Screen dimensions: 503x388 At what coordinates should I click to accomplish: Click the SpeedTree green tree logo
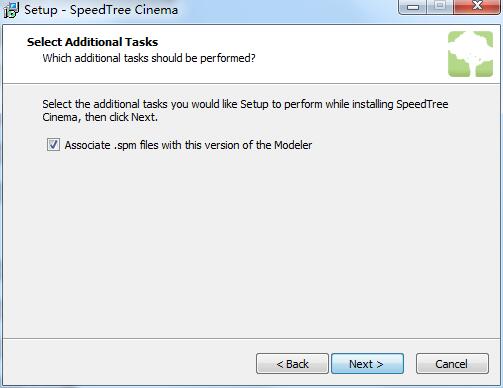tap(470, 54)
